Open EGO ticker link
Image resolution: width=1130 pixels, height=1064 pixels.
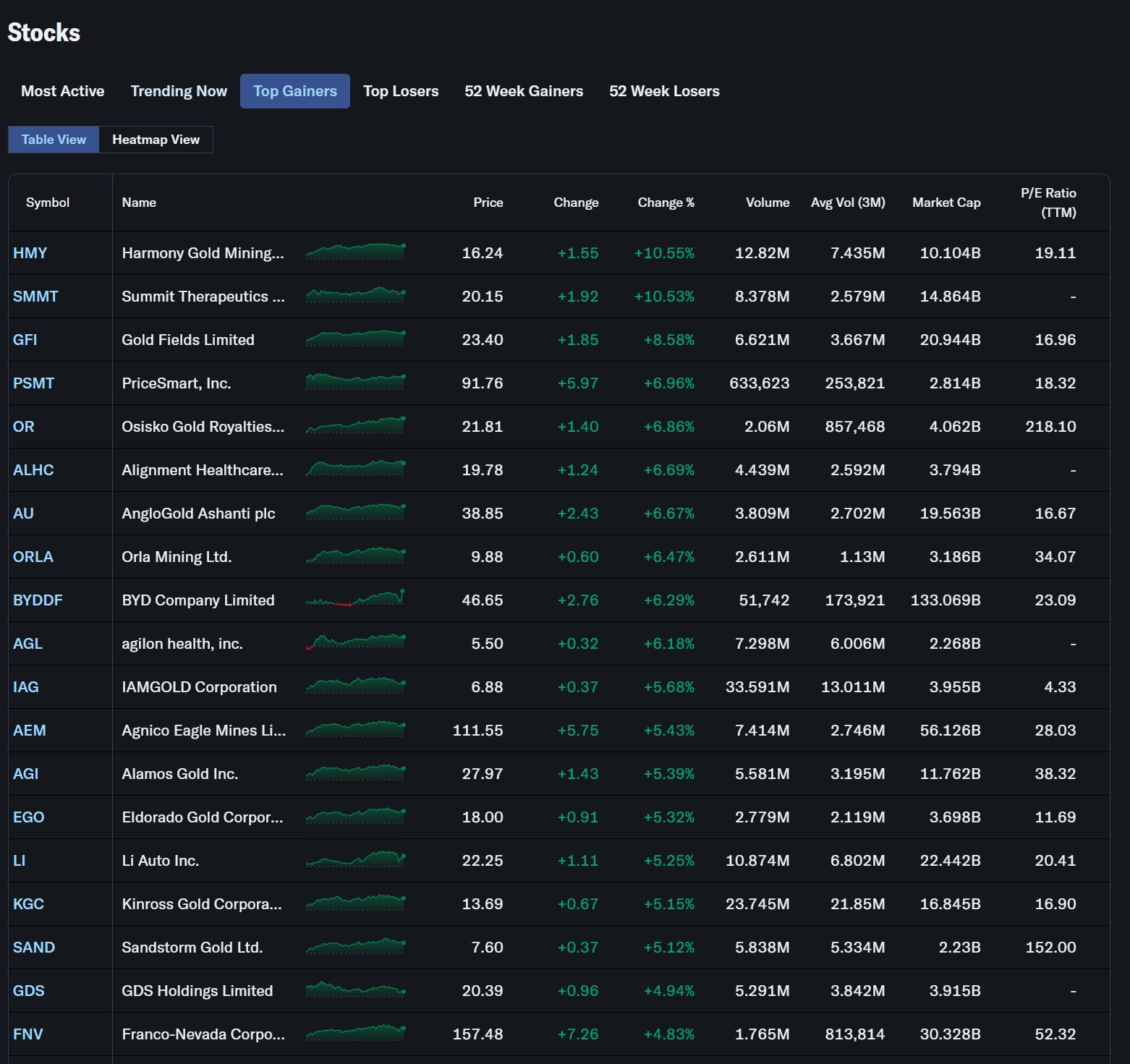click(x=29, y=817)
